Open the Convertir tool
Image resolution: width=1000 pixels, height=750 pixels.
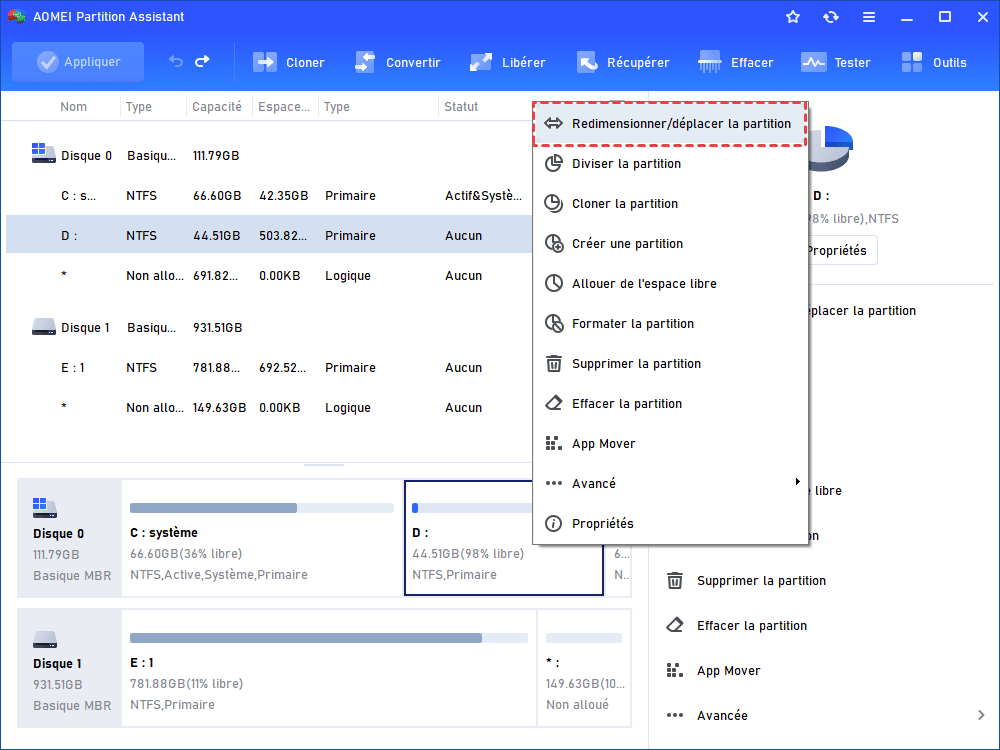tap(397, 62)
